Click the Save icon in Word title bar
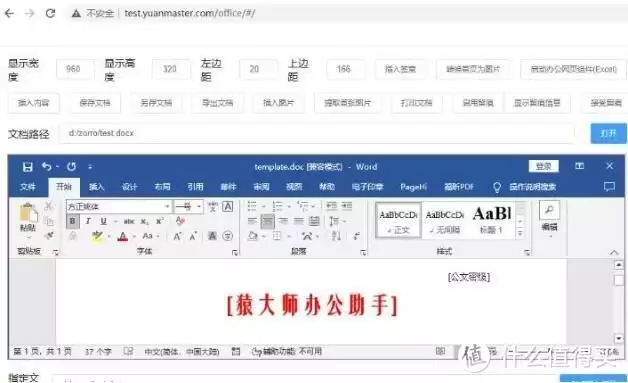The height and width of the screenshot is (383, 628). tap(27, 167)
